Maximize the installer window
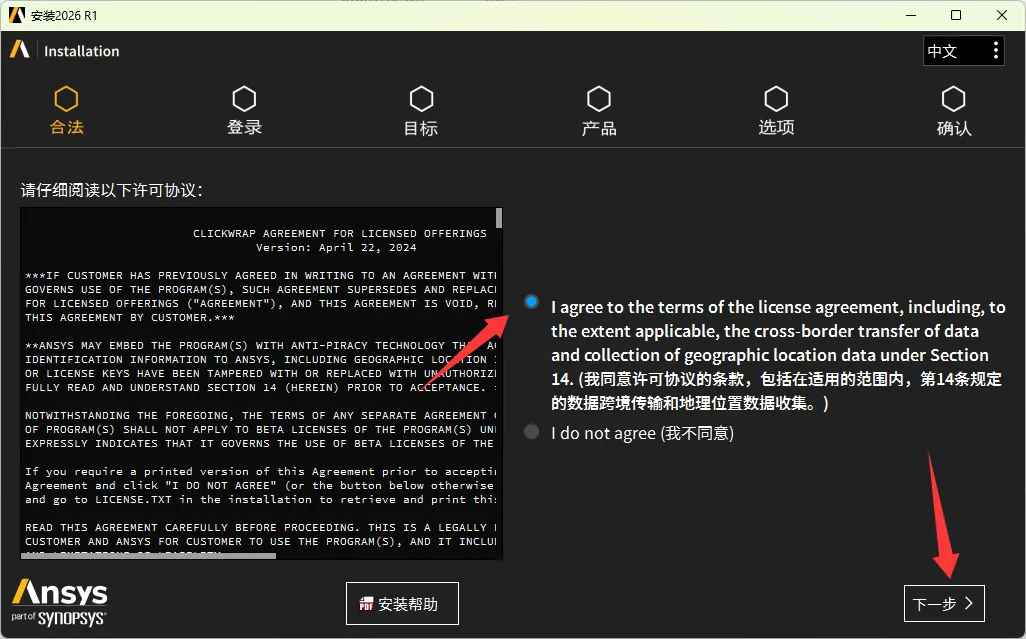The image size is (1026, 639). (956, 15)
